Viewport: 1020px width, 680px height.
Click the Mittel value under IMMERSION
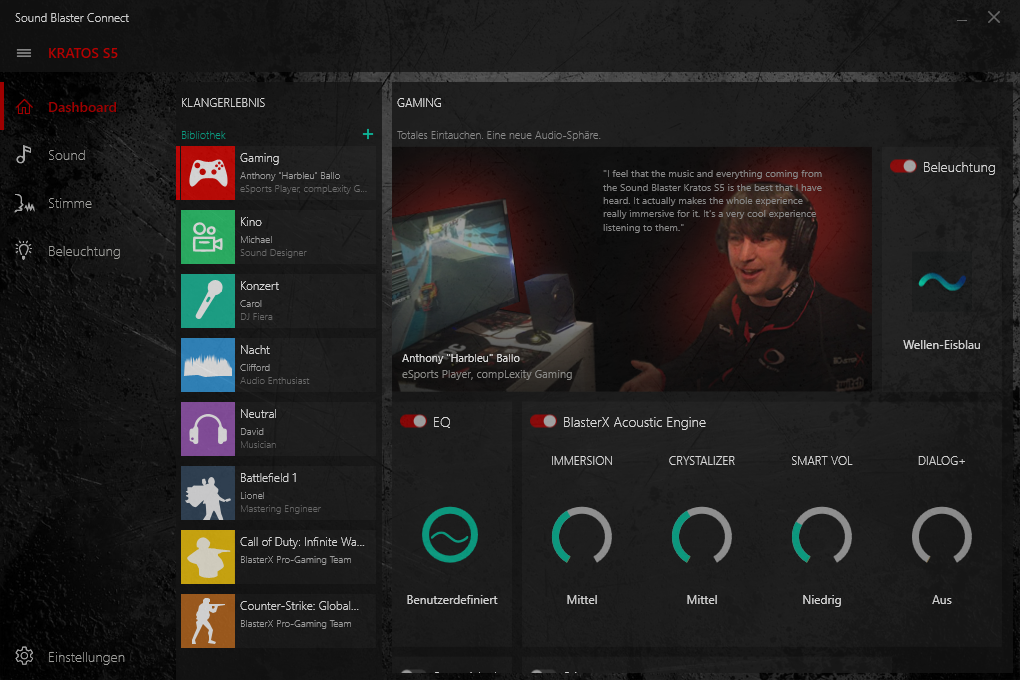582,599
